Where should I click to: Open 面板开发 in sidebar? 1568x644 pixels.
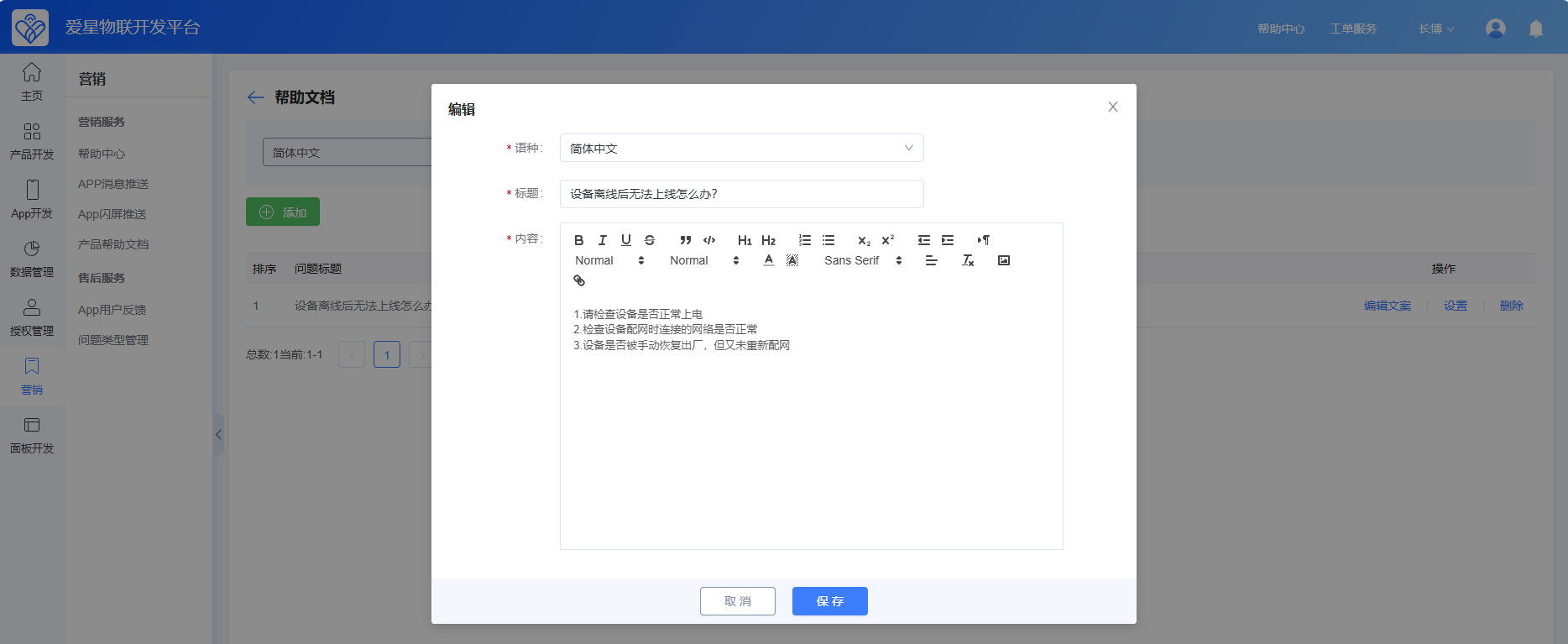pos(32,435)
